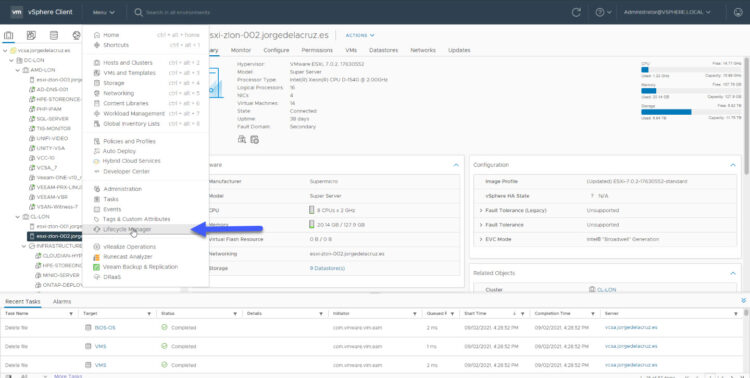The height and width of the screenshot is (378, 750).
Task: Switch to the Datastores tab
Action: tap(384, 50)
